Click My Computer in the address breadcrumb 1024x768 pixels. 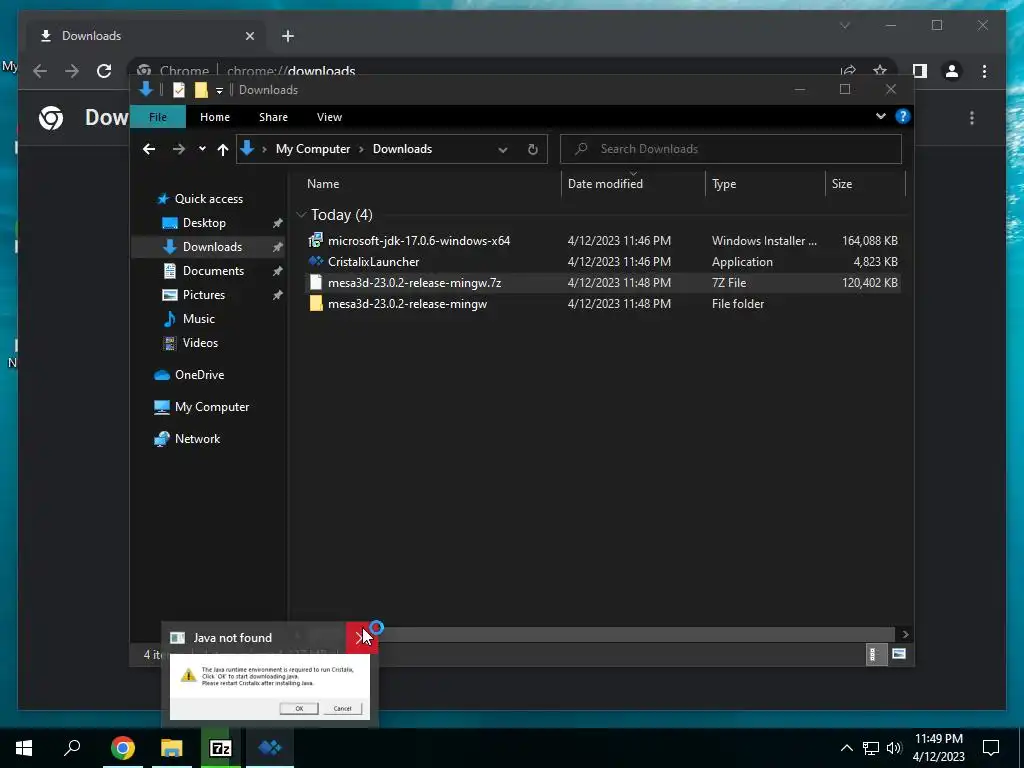click(313, 149)
